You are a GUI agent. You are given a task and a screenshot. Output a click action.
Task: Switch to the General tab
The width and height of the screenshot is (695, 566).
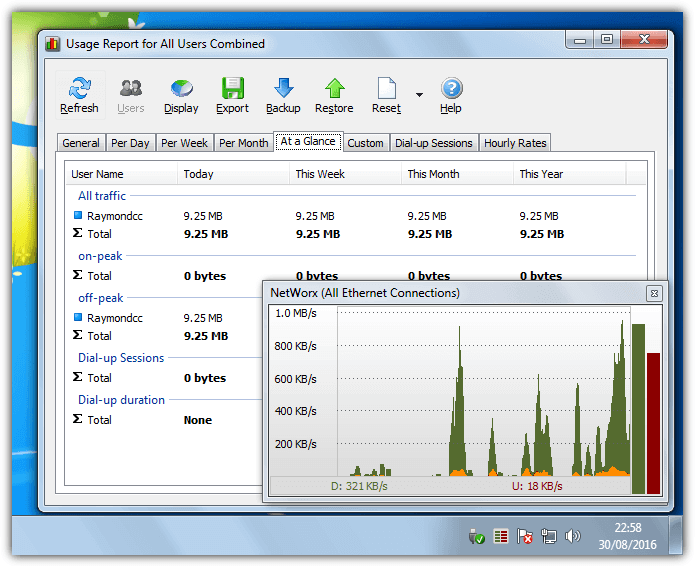[81, 143]
